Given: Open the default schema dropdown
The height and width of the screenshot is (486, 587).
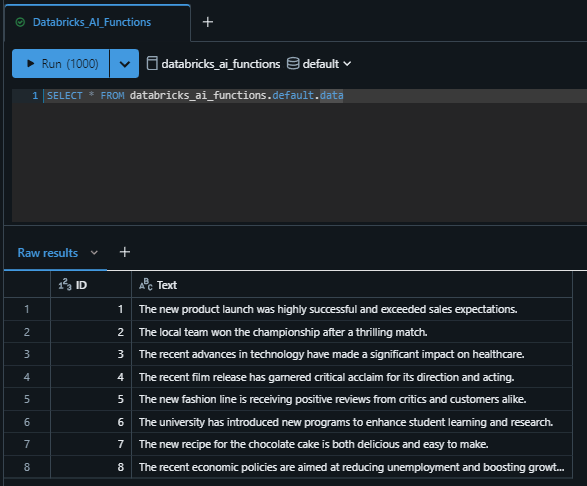Looking at the screenshot, I should pos(319,64).
